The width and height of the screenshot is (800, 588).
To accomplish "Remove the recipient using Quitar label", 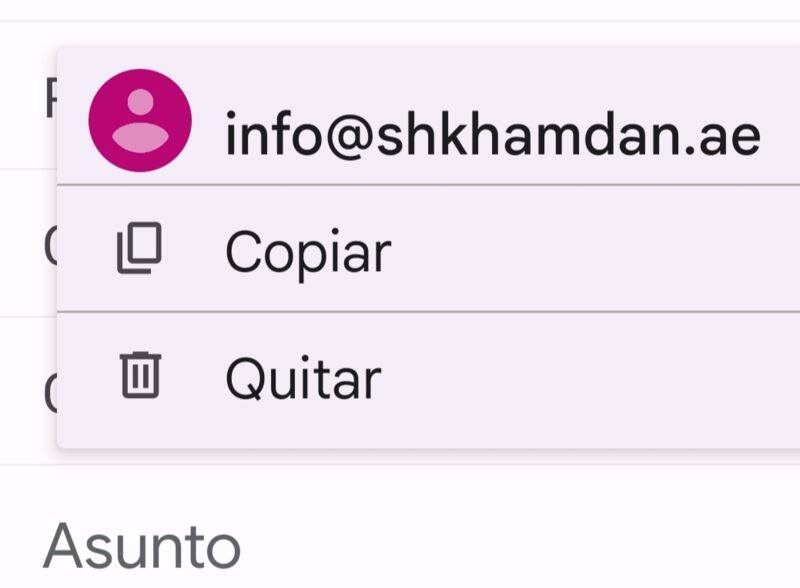I will (x=303, y=378).
